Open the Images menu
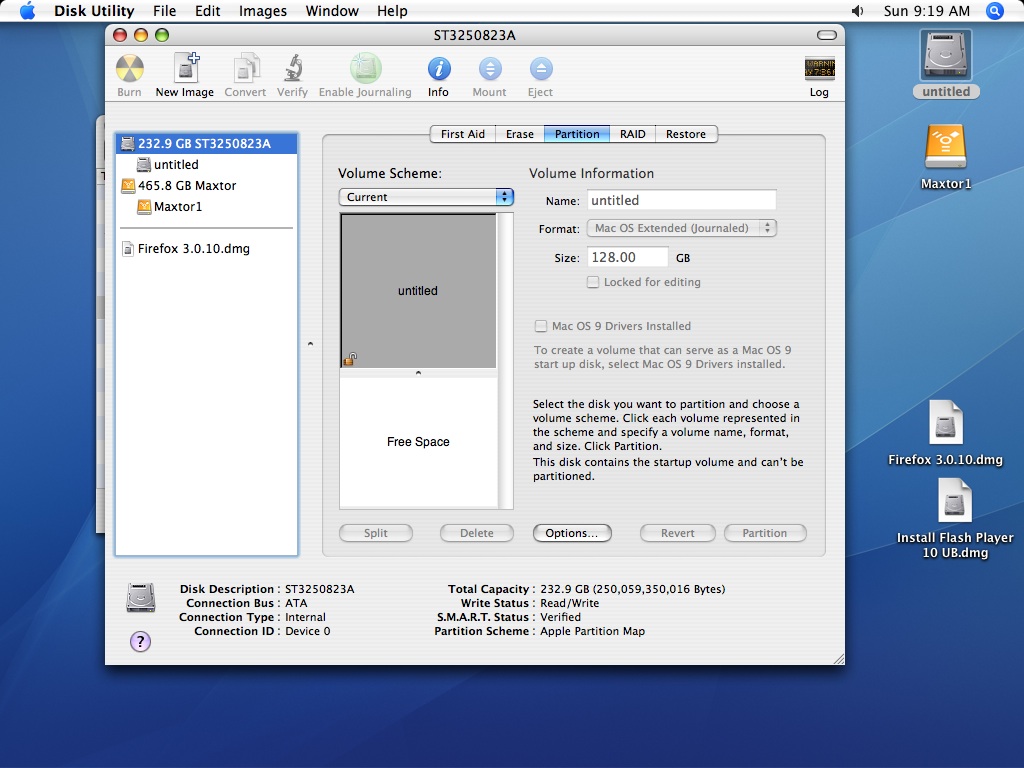The width and height of the screenshot is (1024, 768). coord(263,11)
